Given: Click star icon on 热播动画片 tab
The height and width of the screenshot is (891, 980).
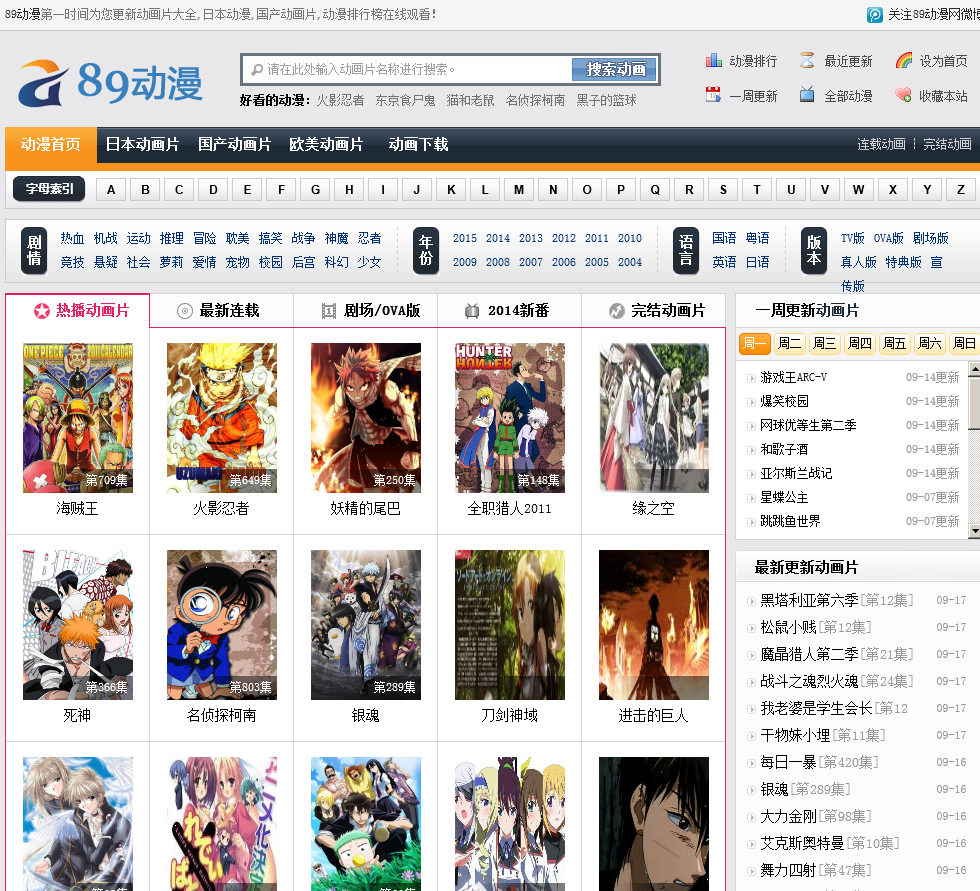Looking at the screenshot, I should tap(42, 311).
